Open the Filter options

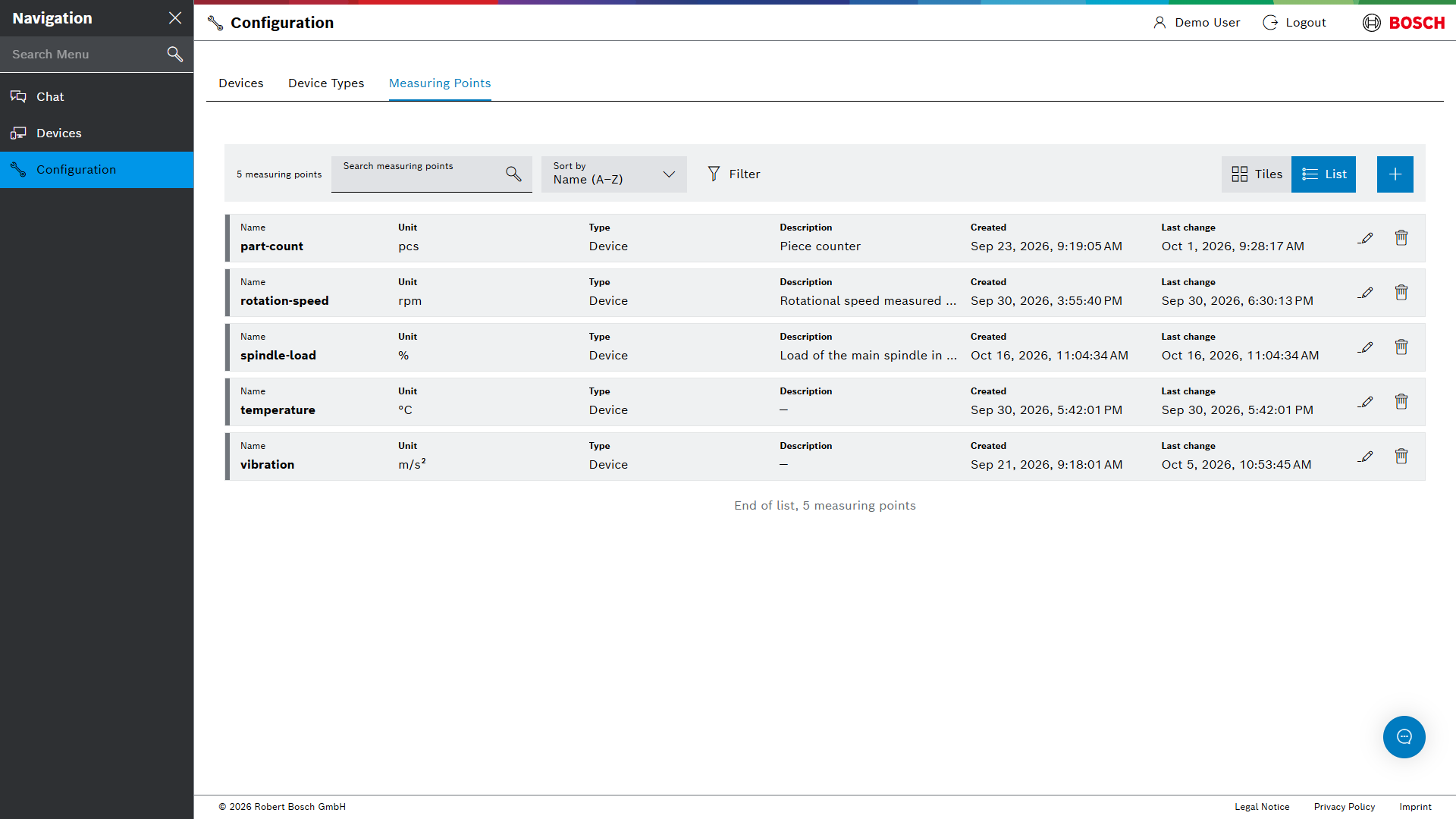[x=733, y=174]
